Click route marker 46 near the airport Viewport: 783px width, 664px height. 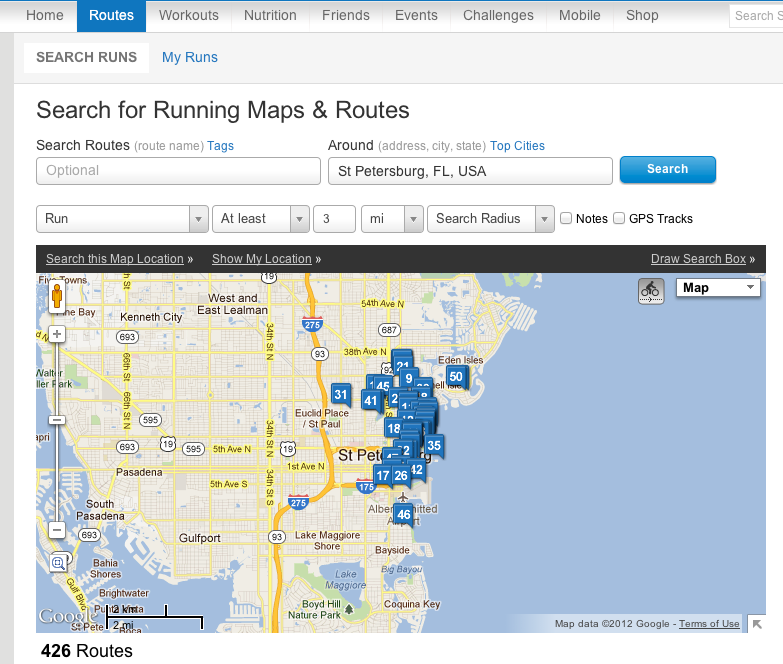403,514
